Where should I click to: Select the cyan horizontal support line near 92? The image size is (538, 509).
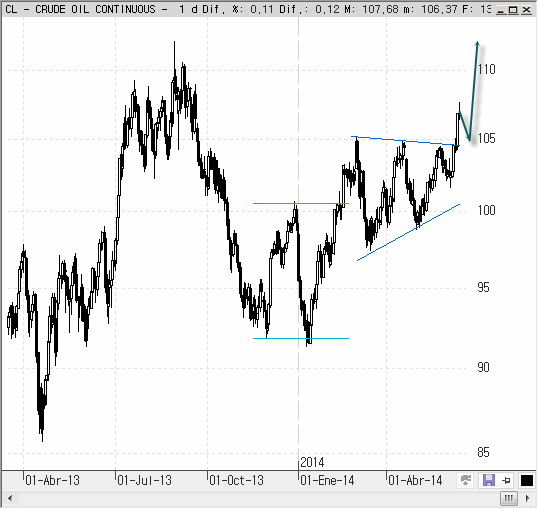pyautogui.click(x=301, y=338)
